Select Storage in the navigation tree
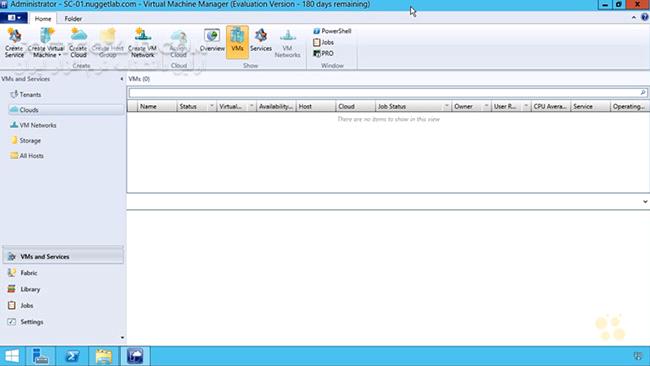 point(26,141)
